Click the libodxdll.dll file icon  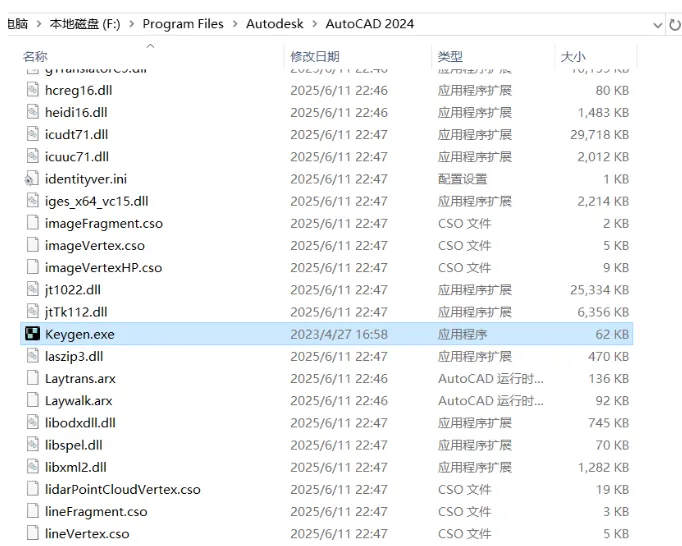point(33,422)
